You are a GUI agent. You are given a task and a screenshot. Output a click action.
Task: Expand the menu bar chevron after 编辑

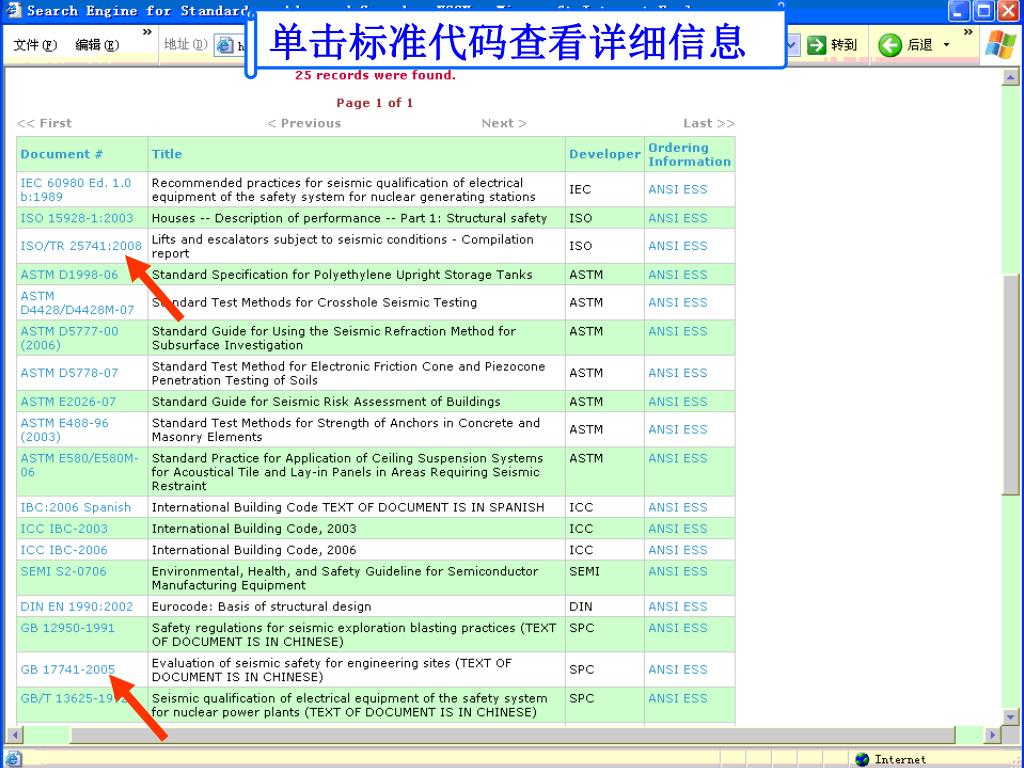click(147, 31)
